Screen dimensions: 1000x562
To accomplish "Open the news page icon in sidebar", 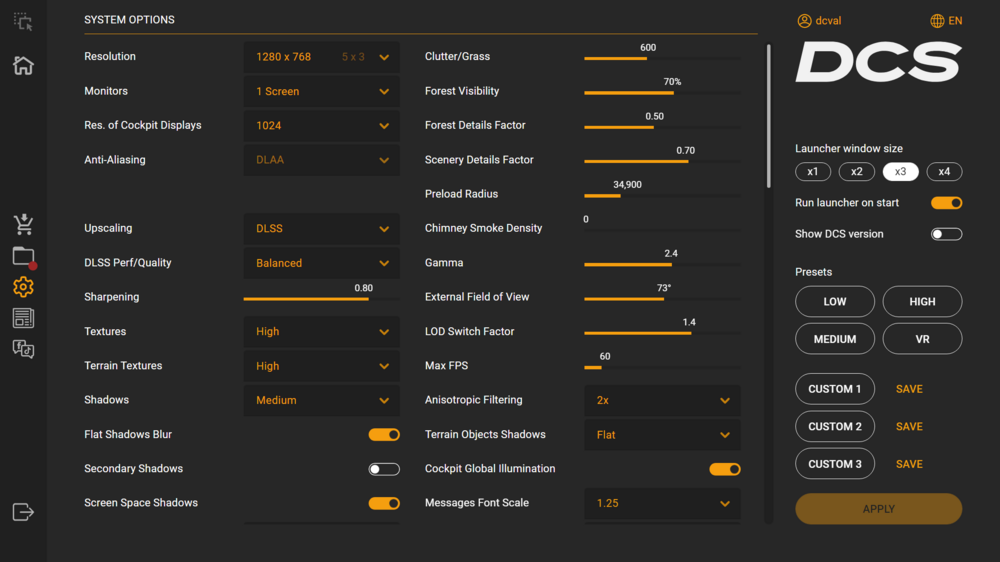I will [23, 318].
